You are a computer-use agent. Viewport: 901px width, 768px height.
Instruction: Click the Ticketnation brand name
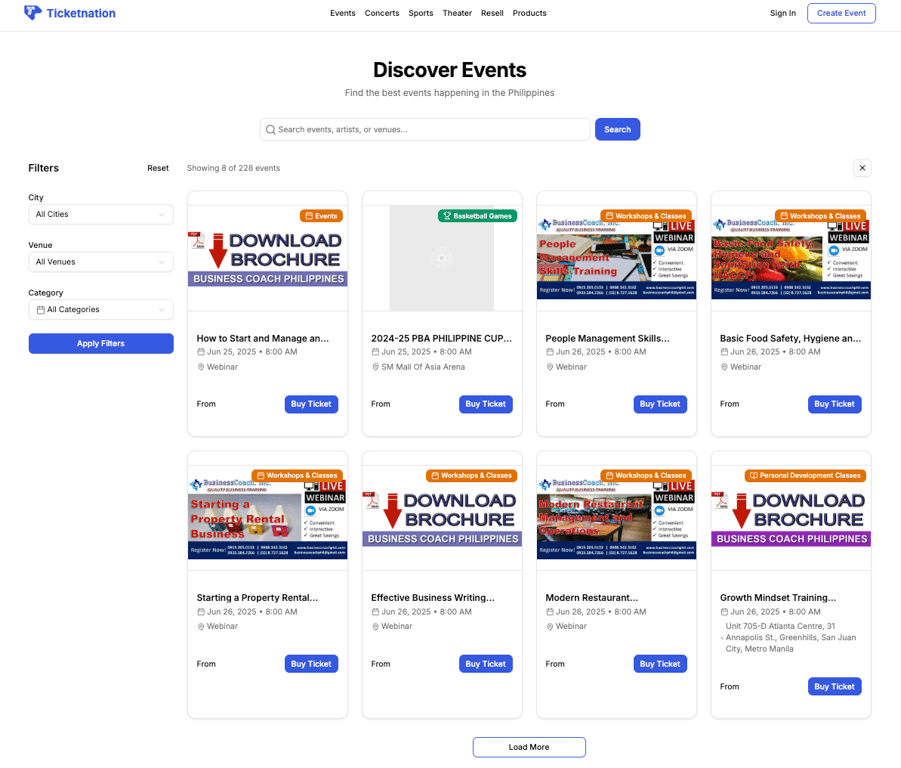click(x=81, y=13)
